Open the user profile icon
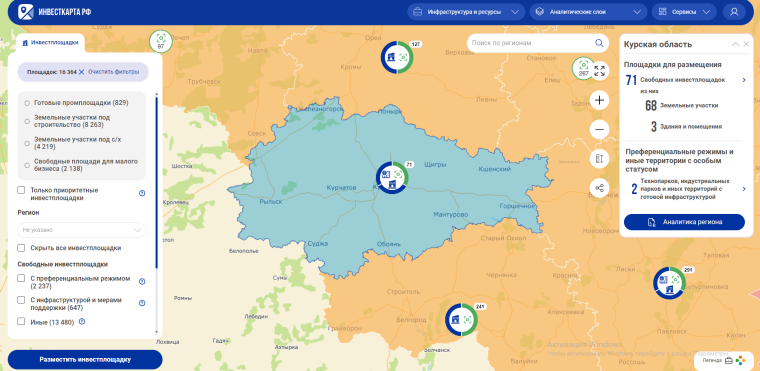The height and width of the screenshot is (371, 760). [x=734, y=12]
